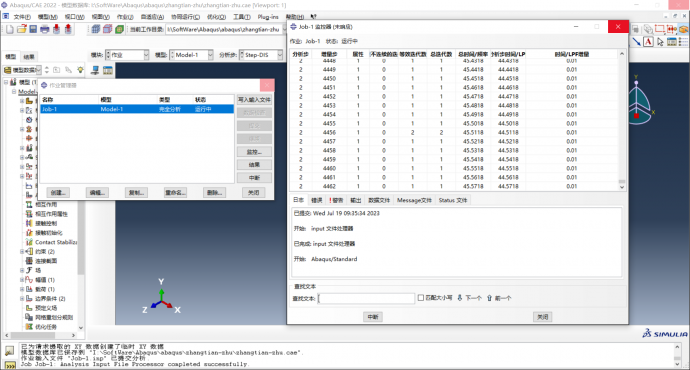Click the find text input field
Screen dimensions: 690x370
(x=366, y=298)
